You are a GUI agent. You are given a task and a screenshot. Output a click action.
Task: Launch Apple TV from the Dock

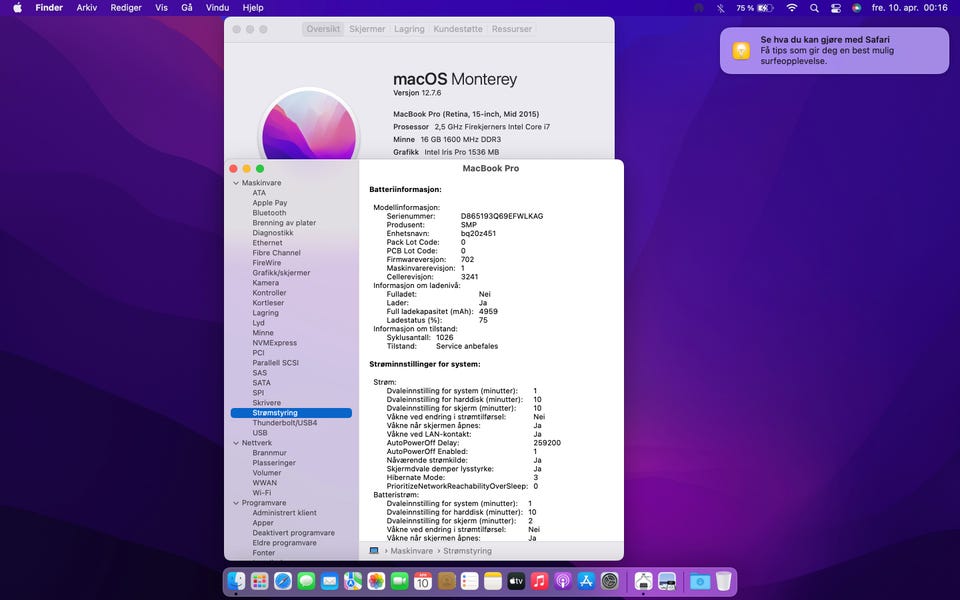point(516,580)
